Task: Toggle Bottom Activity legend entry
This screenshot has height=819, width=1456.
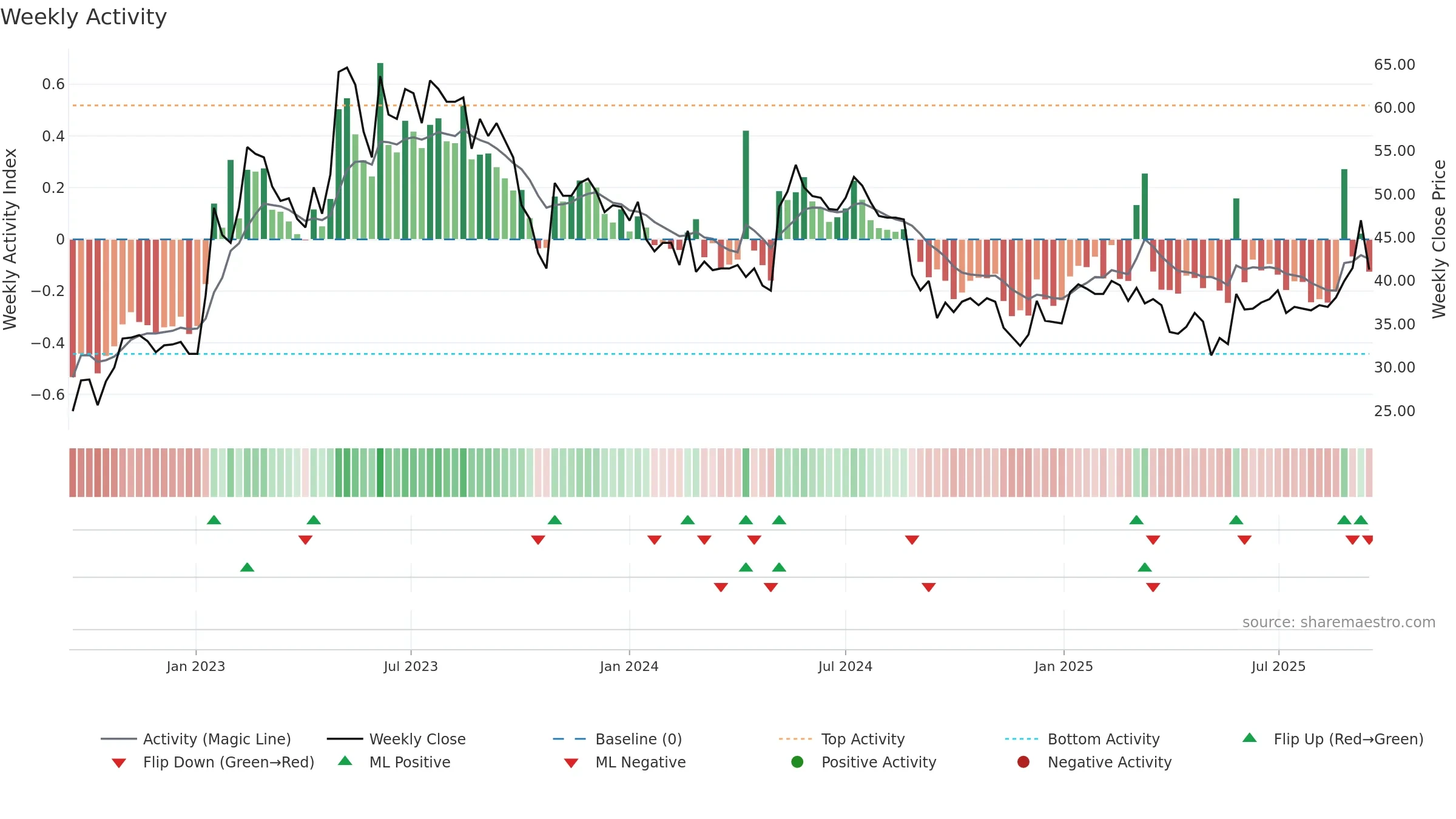Action: [1082, 739]
